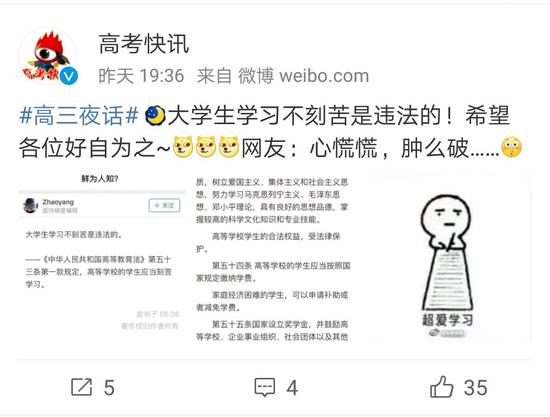Screen dimensions: 550x417
Task: Tap the first doge emoji
Action: [183, 147]
